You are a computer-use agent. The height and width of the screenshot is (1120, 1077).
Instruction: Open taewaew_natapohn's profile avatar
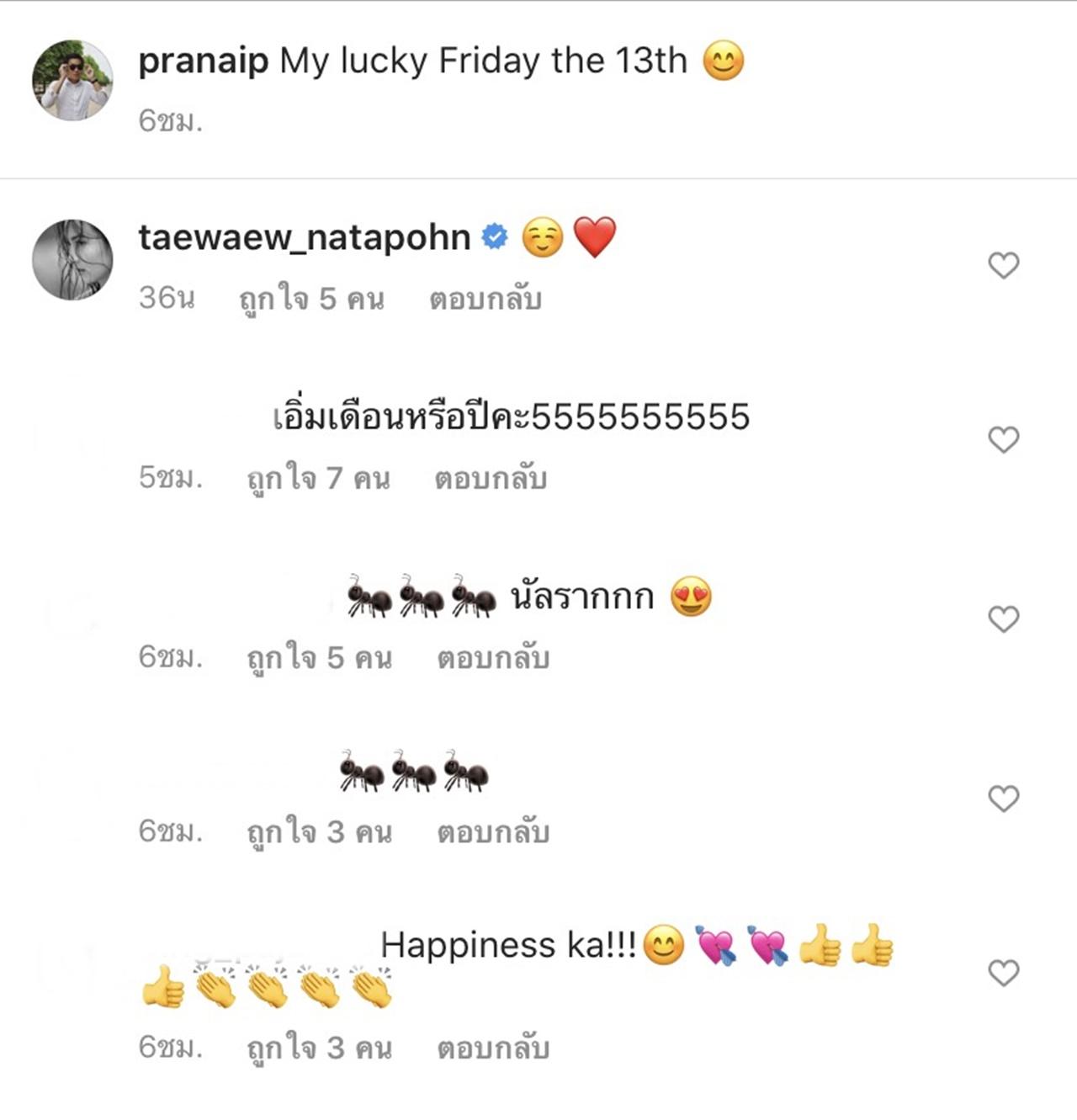72,260
